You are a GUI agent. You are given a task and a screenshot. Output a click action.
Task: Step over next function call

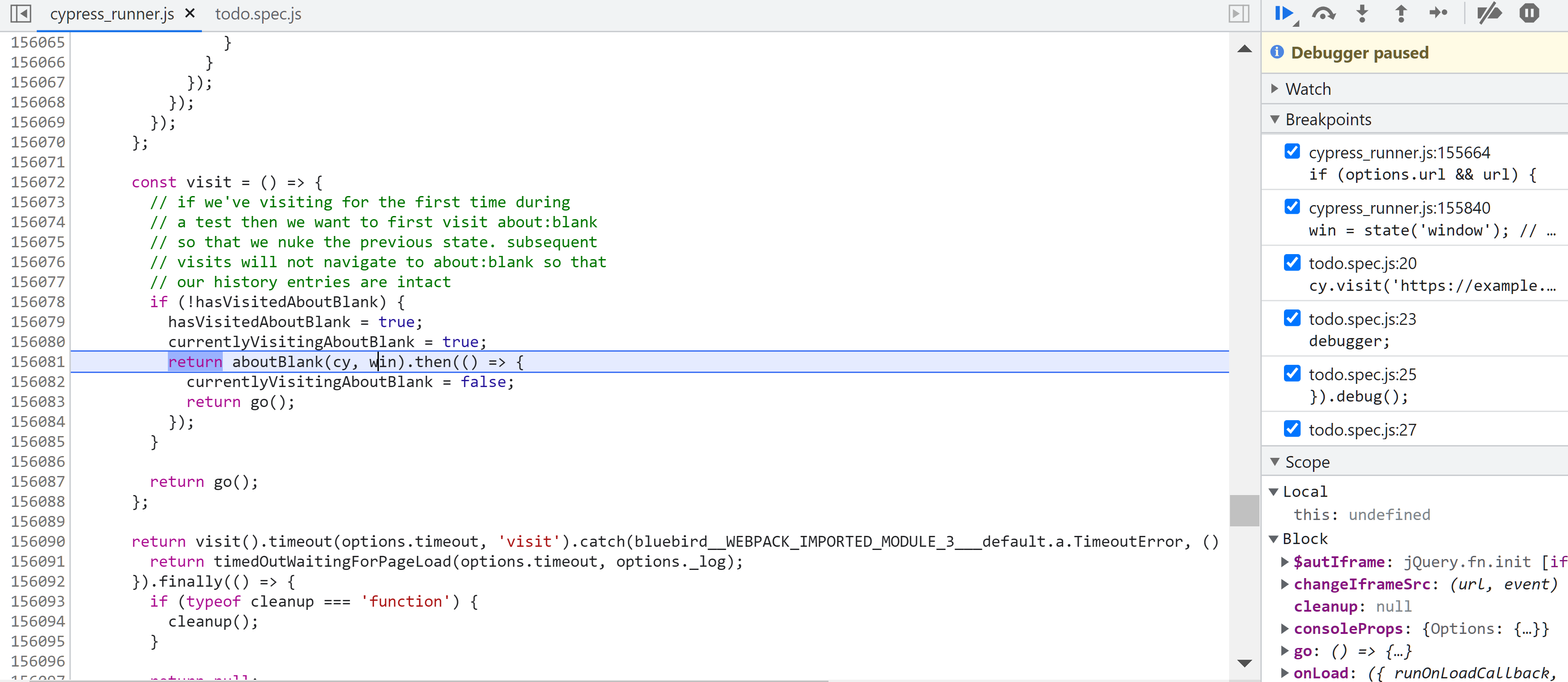pos(1323,14)
